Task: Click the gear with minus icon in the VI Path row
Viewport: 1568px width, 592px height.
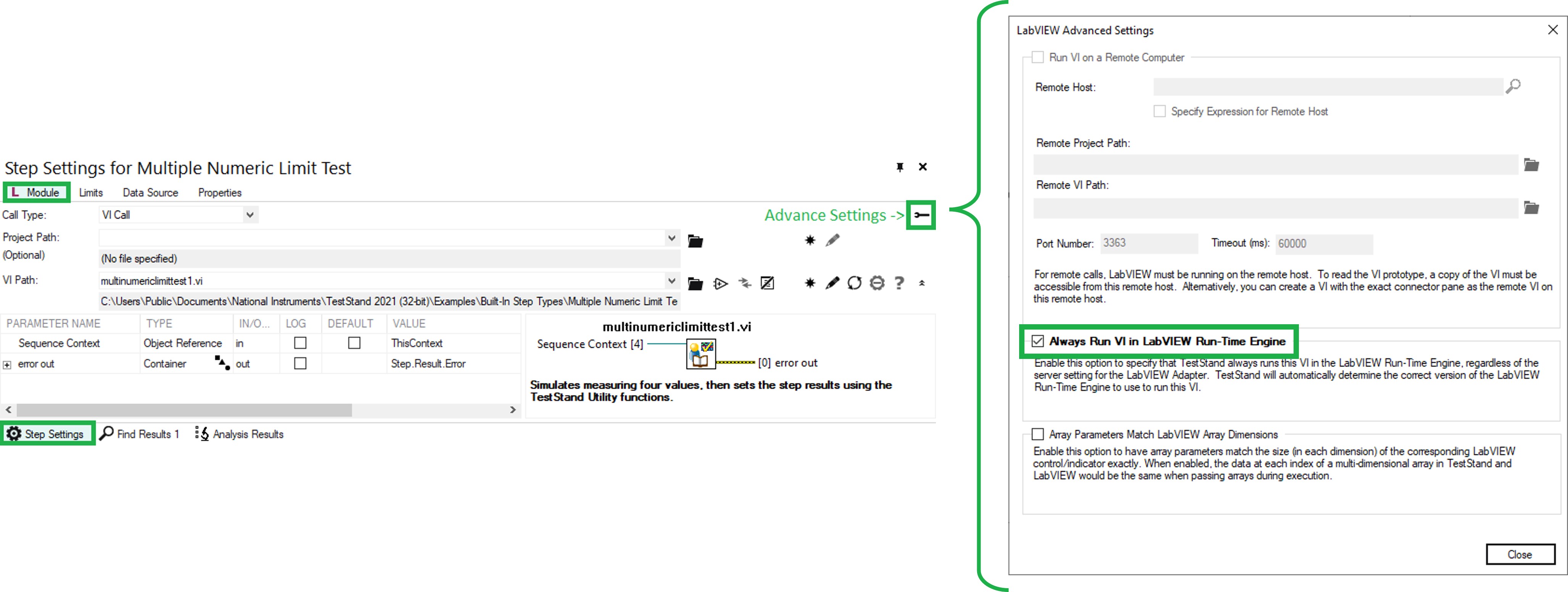Action: [x=876, y=283]
